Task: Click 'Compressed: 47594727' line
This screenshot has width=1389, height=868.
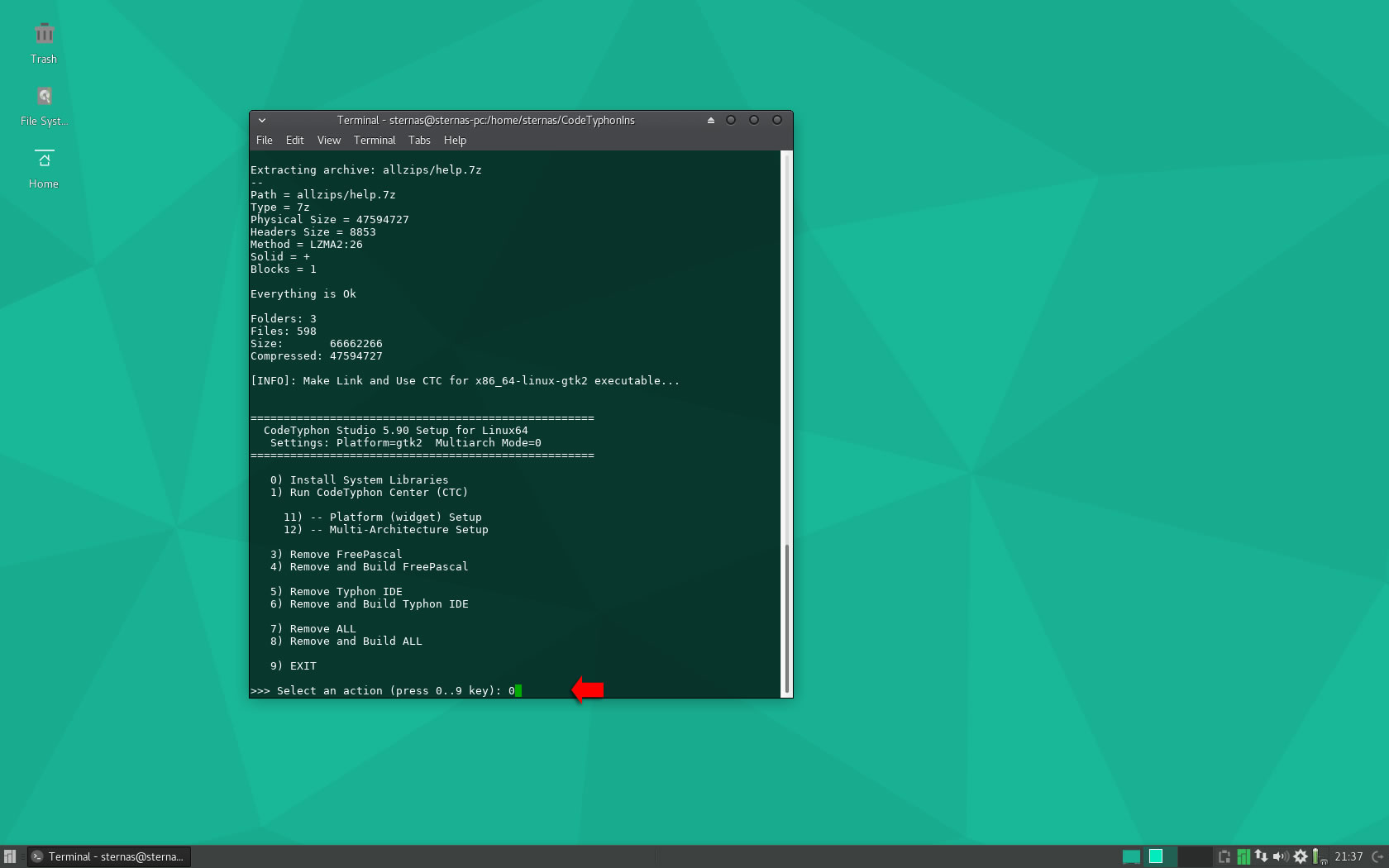Action: [316, 356]
